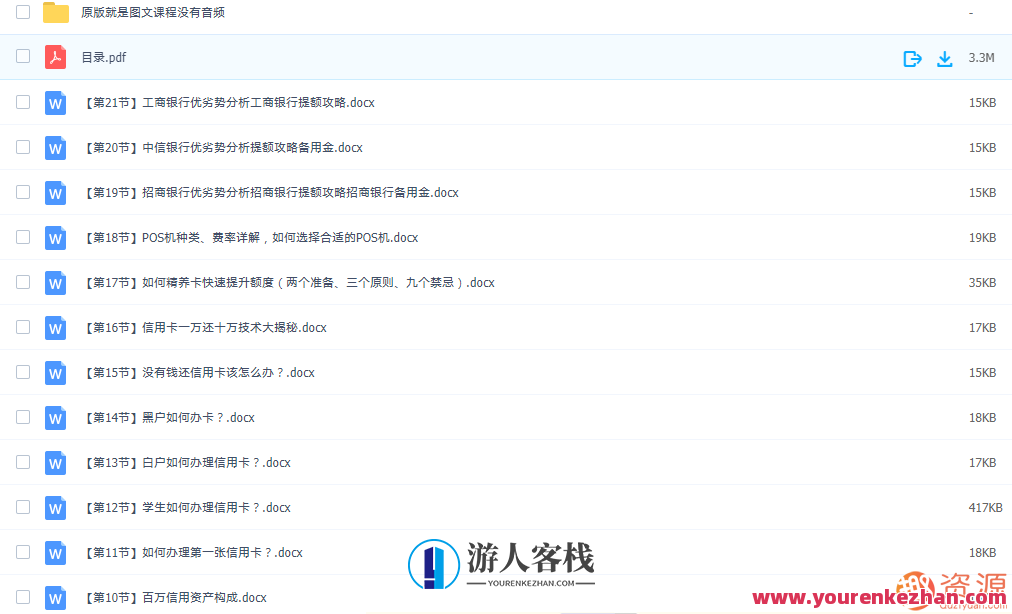The image size is (1012, 614).
Task: Check the checkbox for the 第17节 document
Action: click(x=22, y=282)
